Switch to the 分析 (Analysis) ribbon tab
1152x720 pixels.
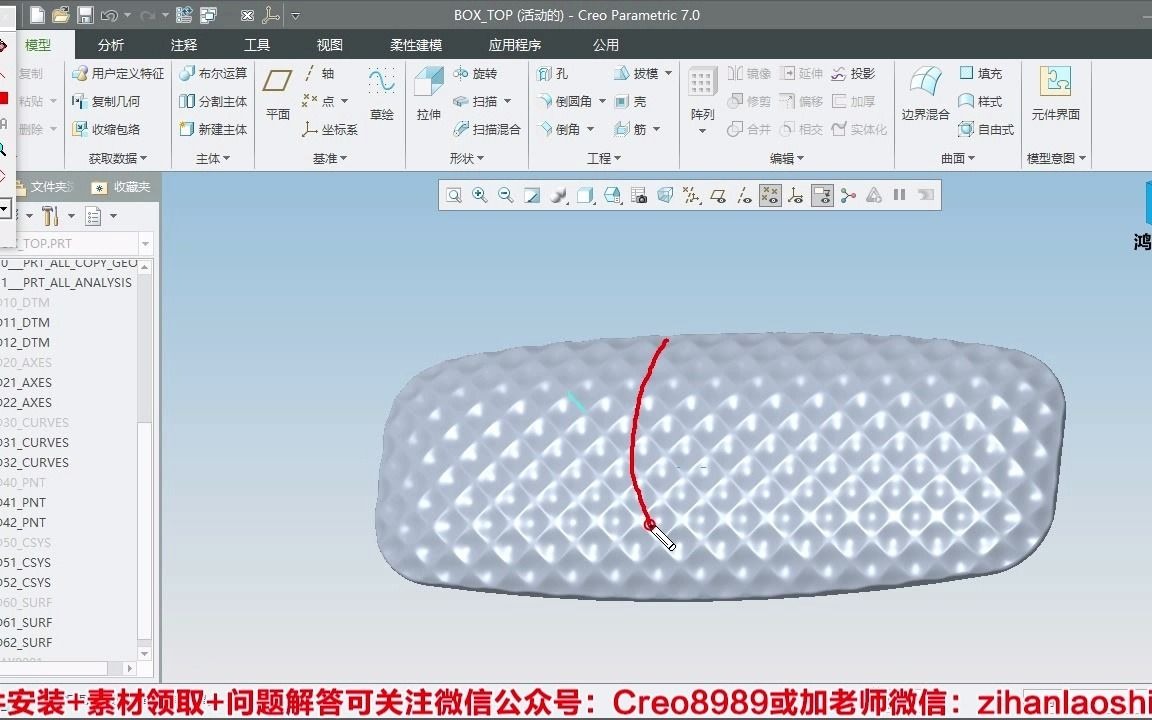pos(110,44)
